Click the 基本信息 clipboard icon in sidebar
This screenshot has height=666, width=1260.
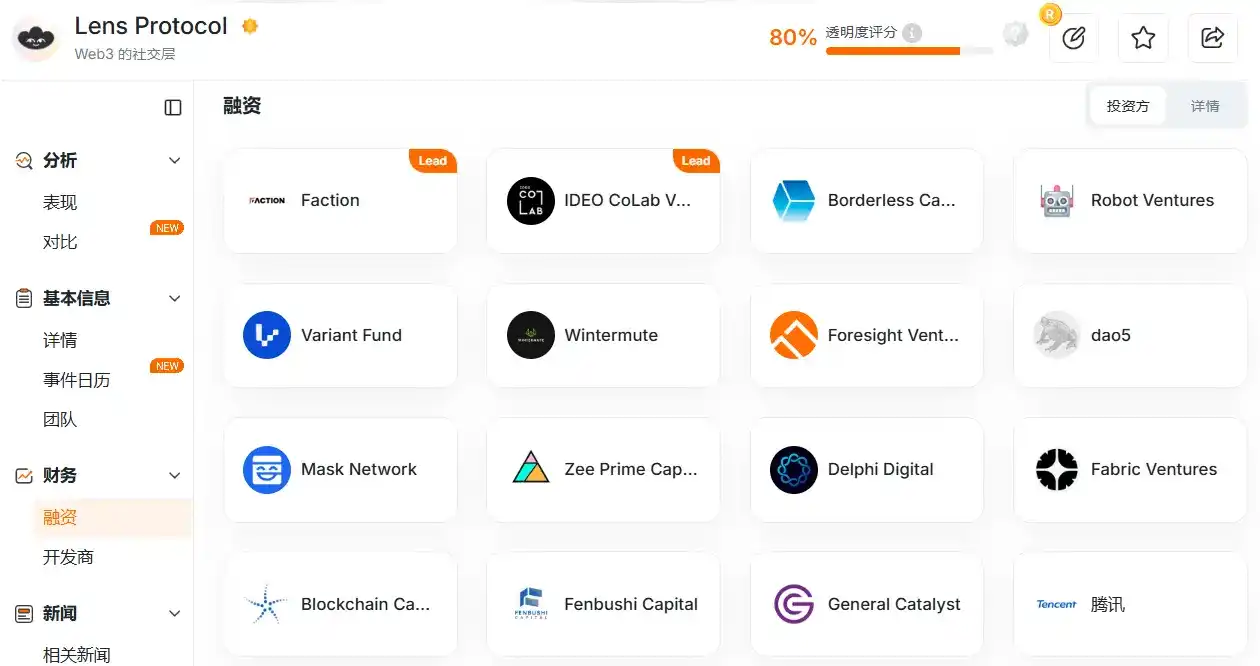pos(23,298)
